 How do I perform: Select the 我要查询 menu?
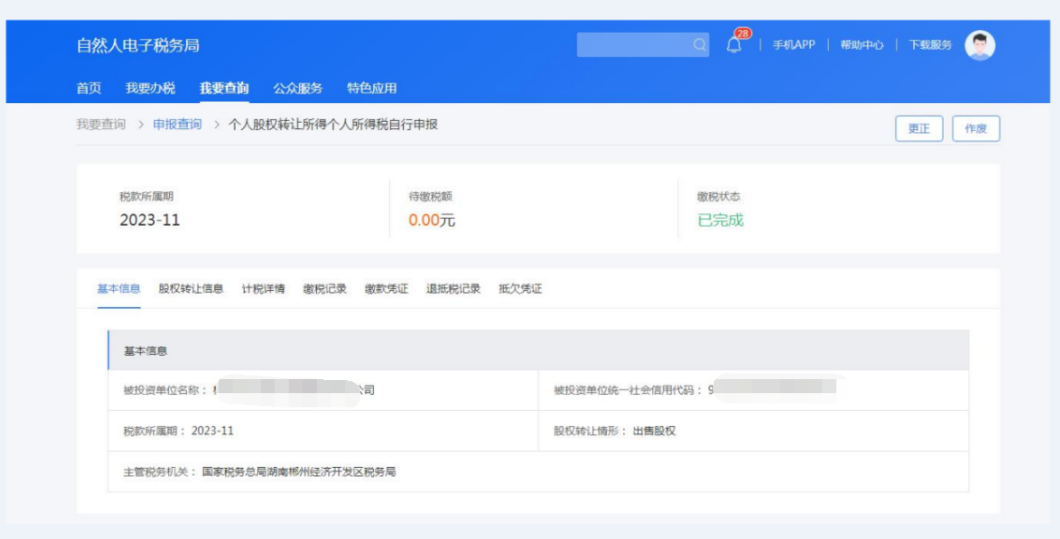click(224, 88)
